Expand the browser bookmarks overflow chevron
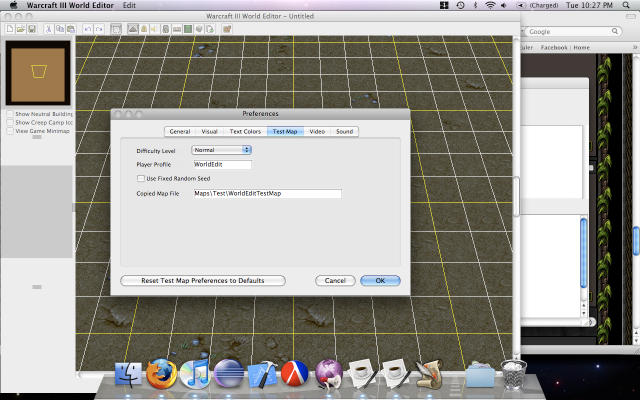This screenshot has height=400, width=640. (635, 47)
